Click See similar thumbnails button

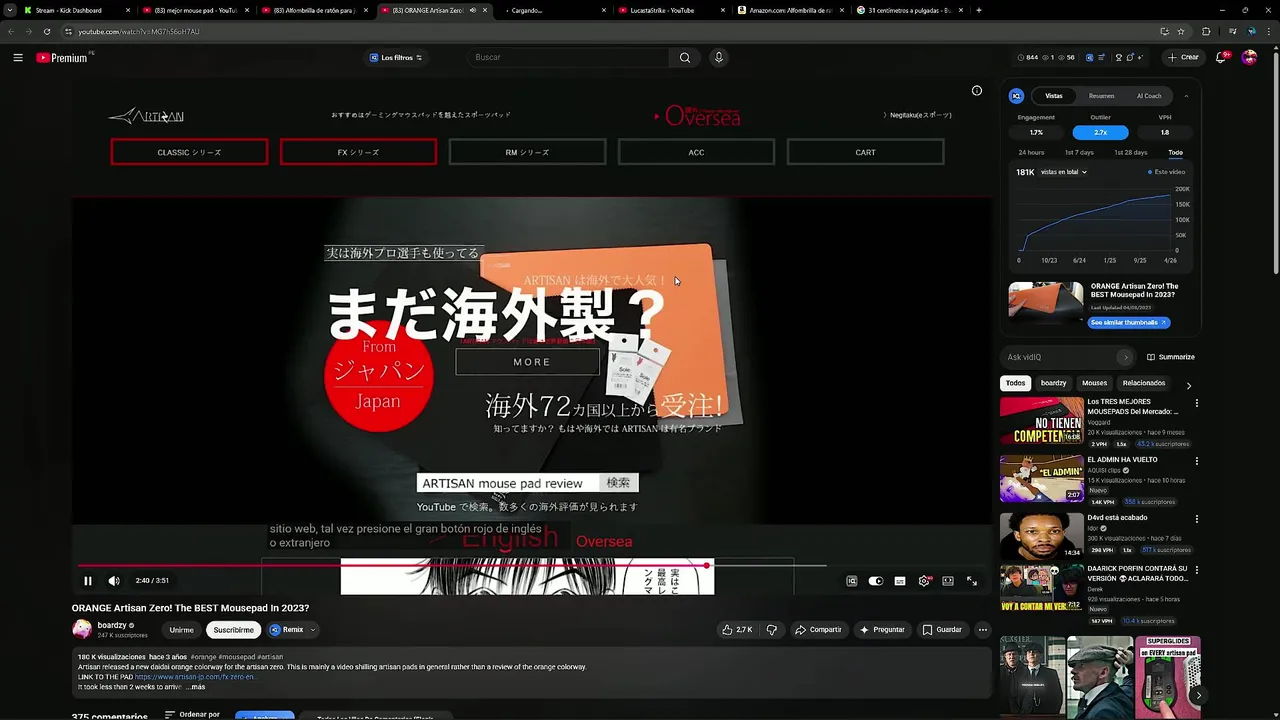pyautogui.click(x=1128, y=322)
